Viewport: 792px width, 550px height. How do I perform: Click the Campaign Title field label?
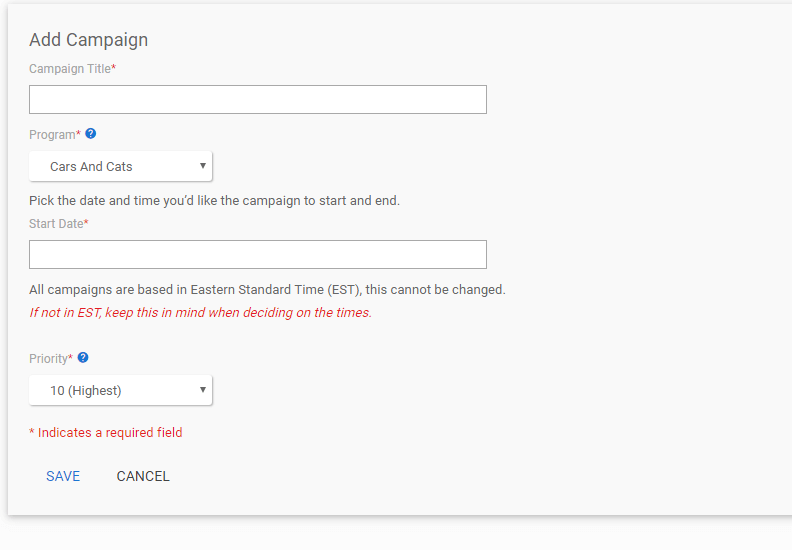72,69
